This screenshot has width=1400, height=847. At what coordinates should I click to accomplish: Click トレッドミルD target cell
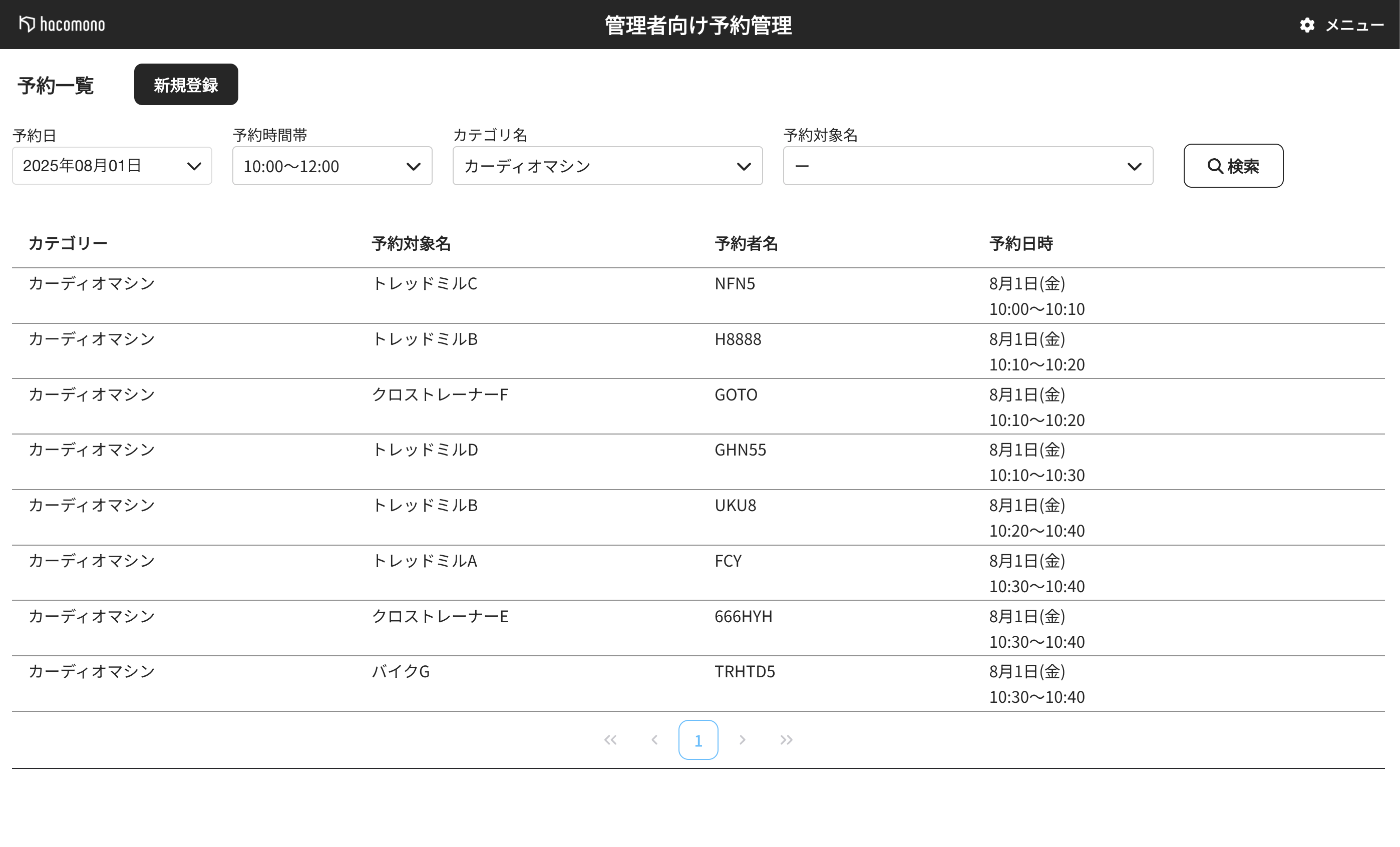coord(425,450)
